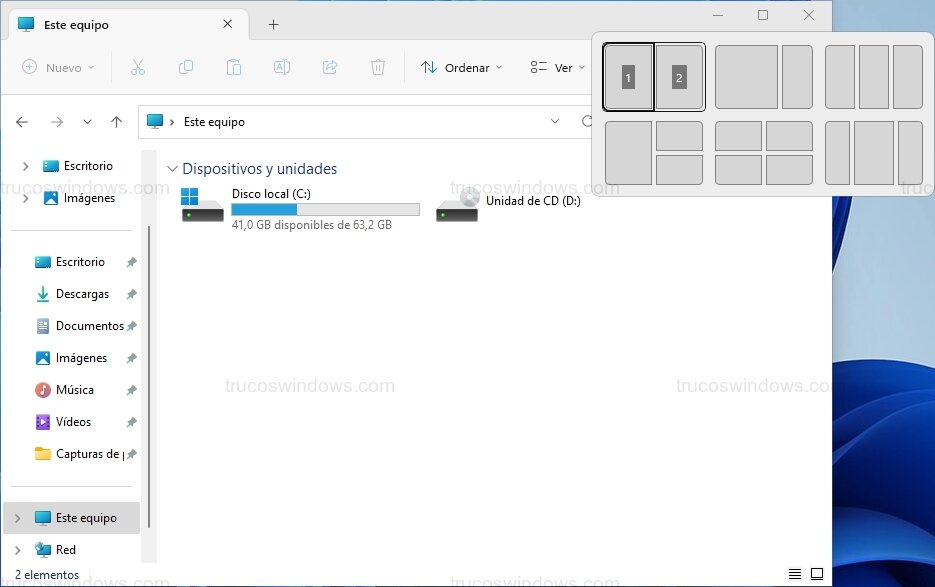Click the Paste icon on the toolbar
Screen dimensions: 935x587
(x=233, y=67)
